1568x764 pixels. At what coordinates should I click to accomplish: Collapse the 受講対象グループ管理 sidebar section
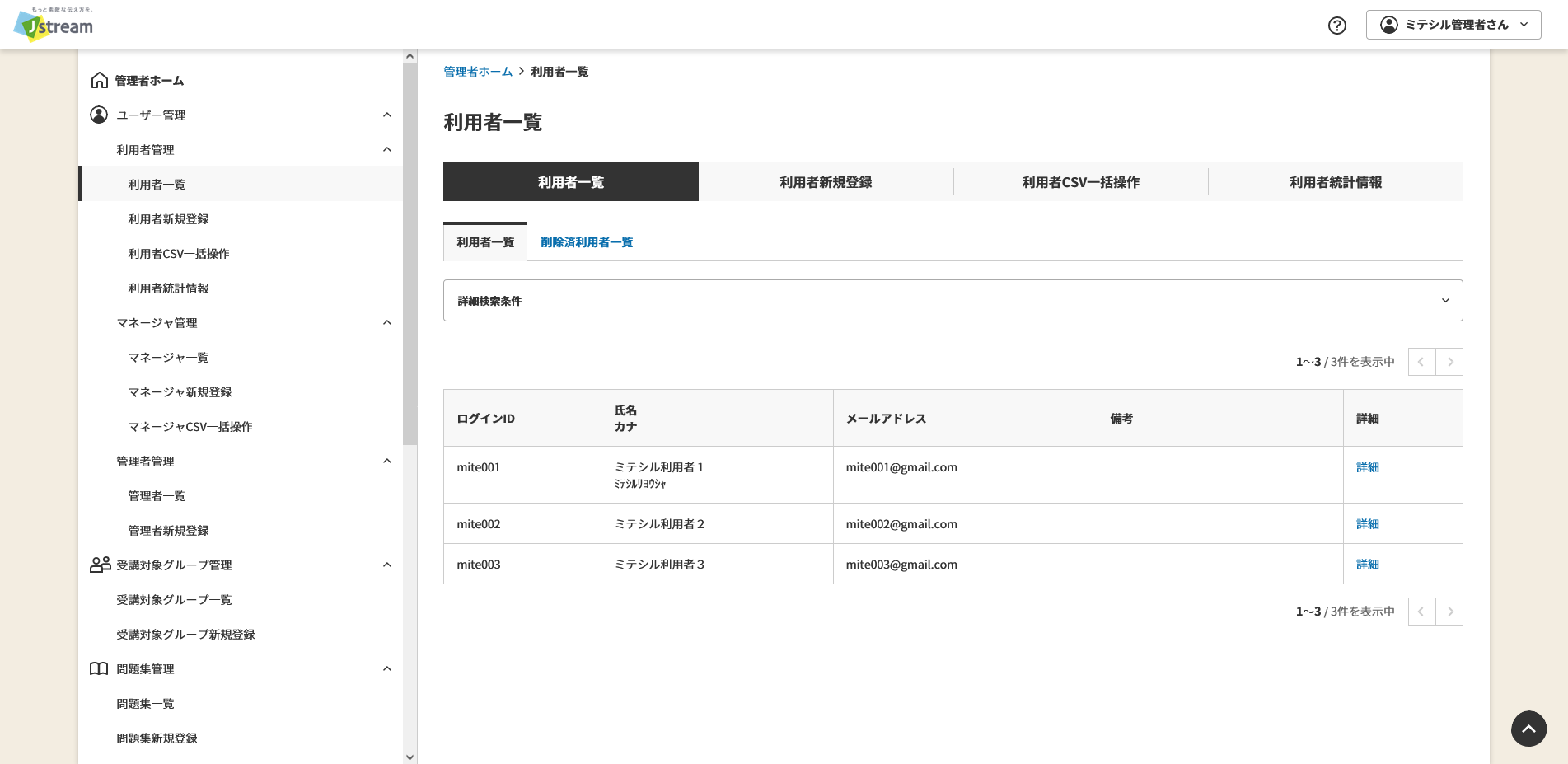coord(387,565)
